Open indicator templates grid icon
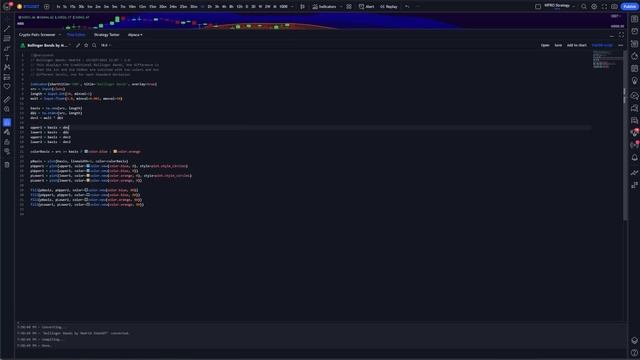Screen dimensions: 640x360 tap(349, 7)
